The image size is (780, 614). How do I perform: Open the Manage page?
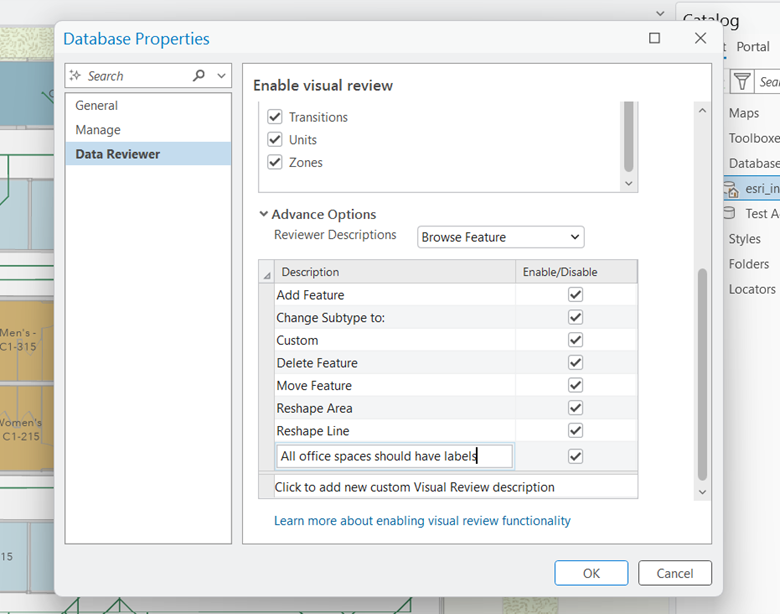[x=98, y=130]
